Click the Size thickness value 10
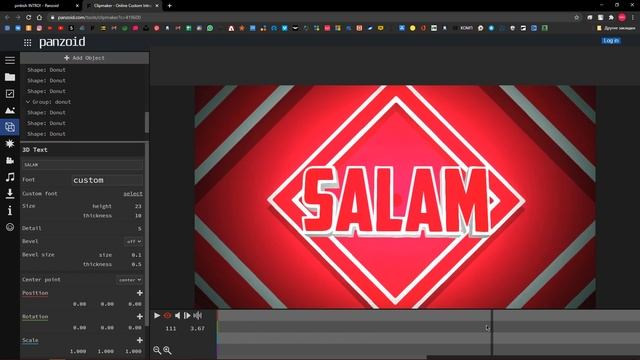 coord(138,216)
